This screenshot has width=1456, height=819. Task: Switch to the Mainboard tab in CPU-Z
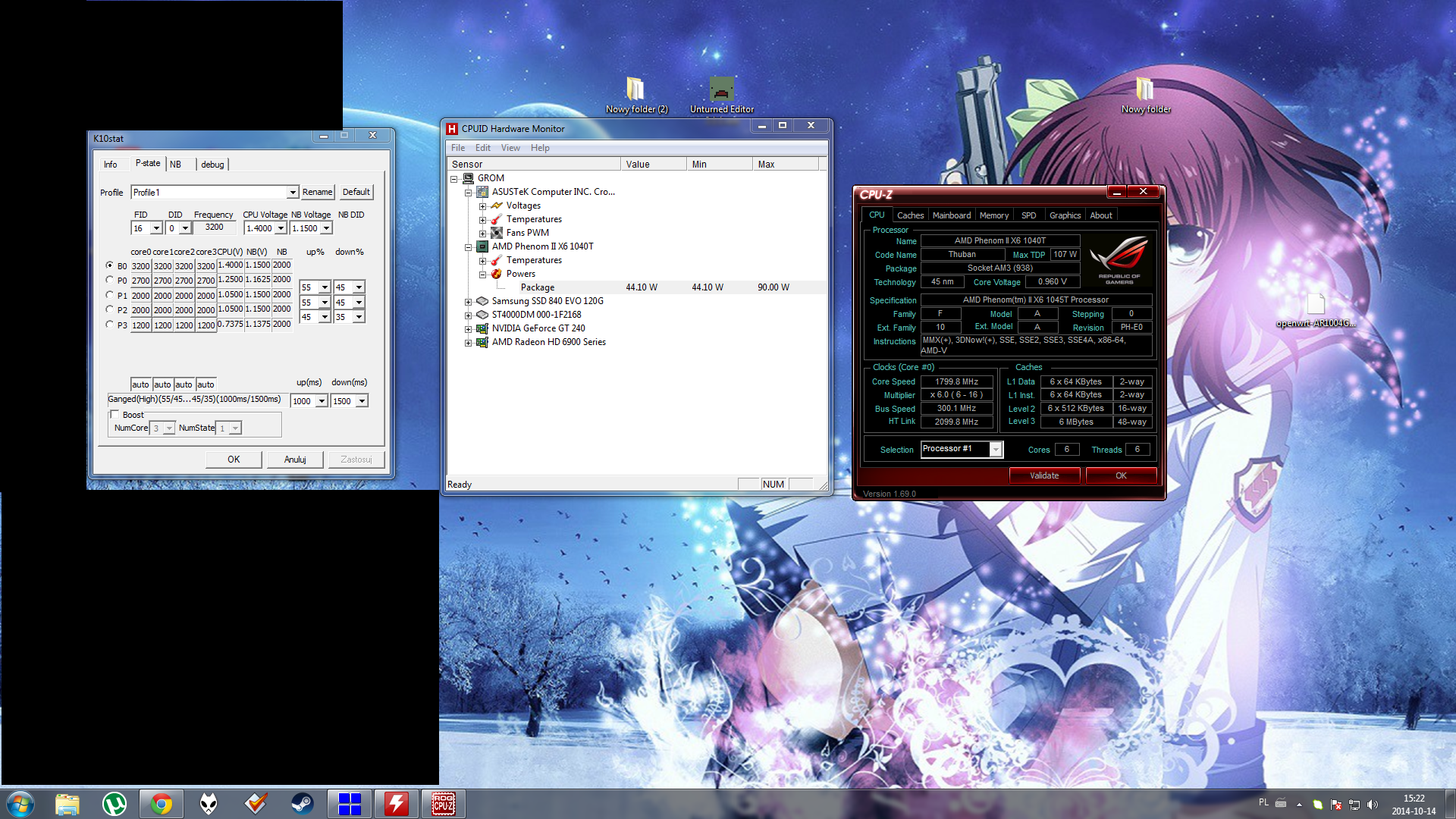(951, 215)
